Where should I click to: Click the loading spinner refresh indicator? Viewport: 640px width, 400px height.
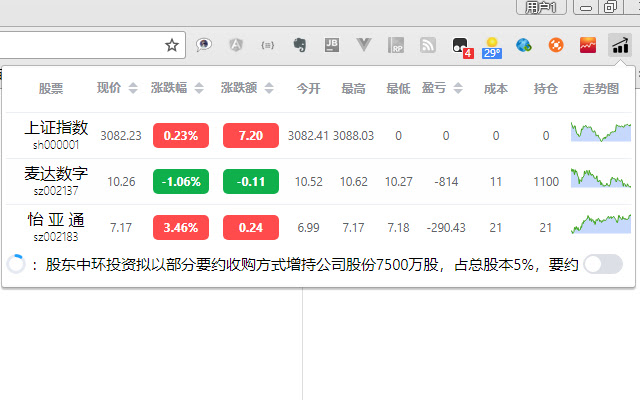(x=16, y=264)
